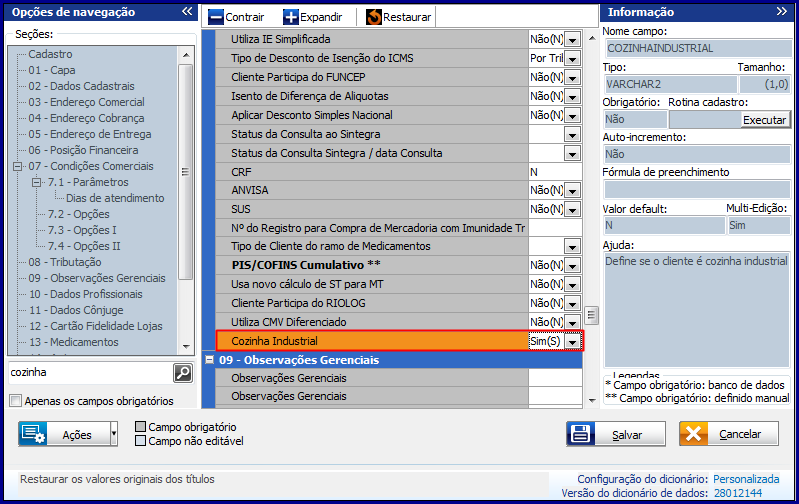The height and width of the screenshot is (504, 799).
Task: Click the Personalizada dictionary configuration link
Action: [746, 479]
